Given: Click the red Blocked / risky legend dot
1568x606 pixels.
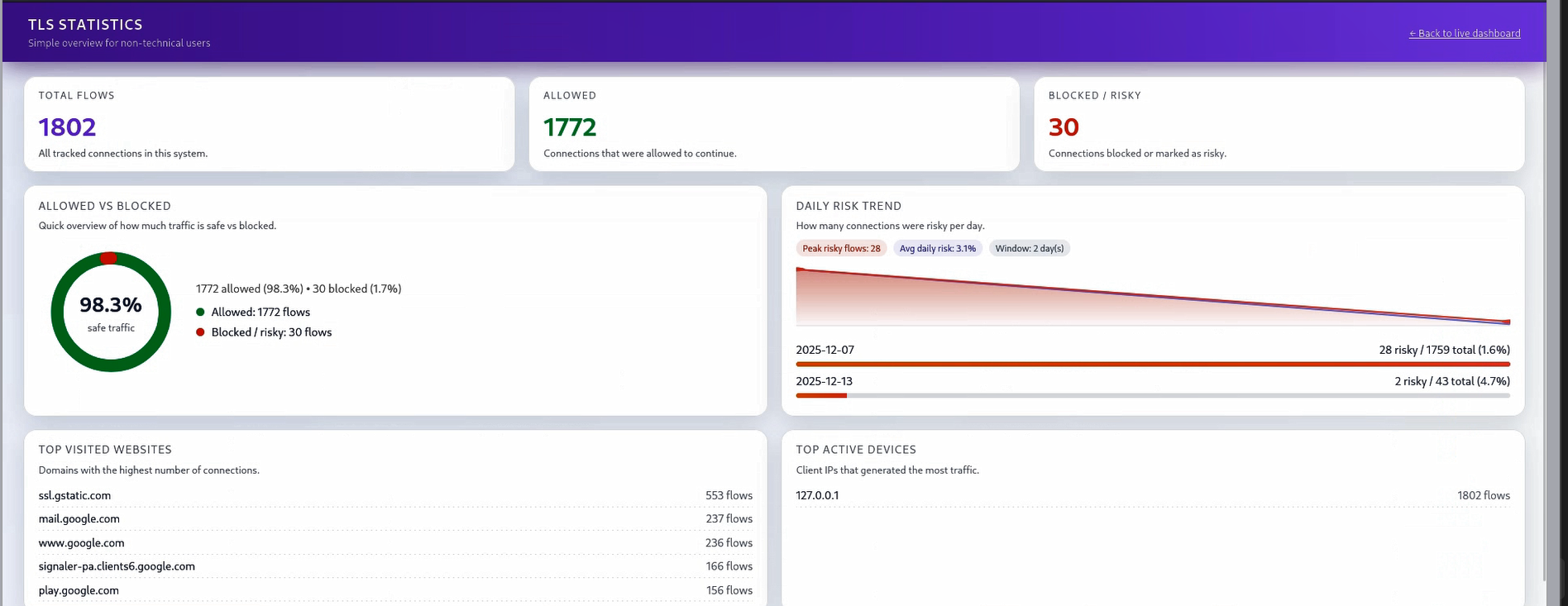Looking at the screenshot, I should [x=200, y=332].
